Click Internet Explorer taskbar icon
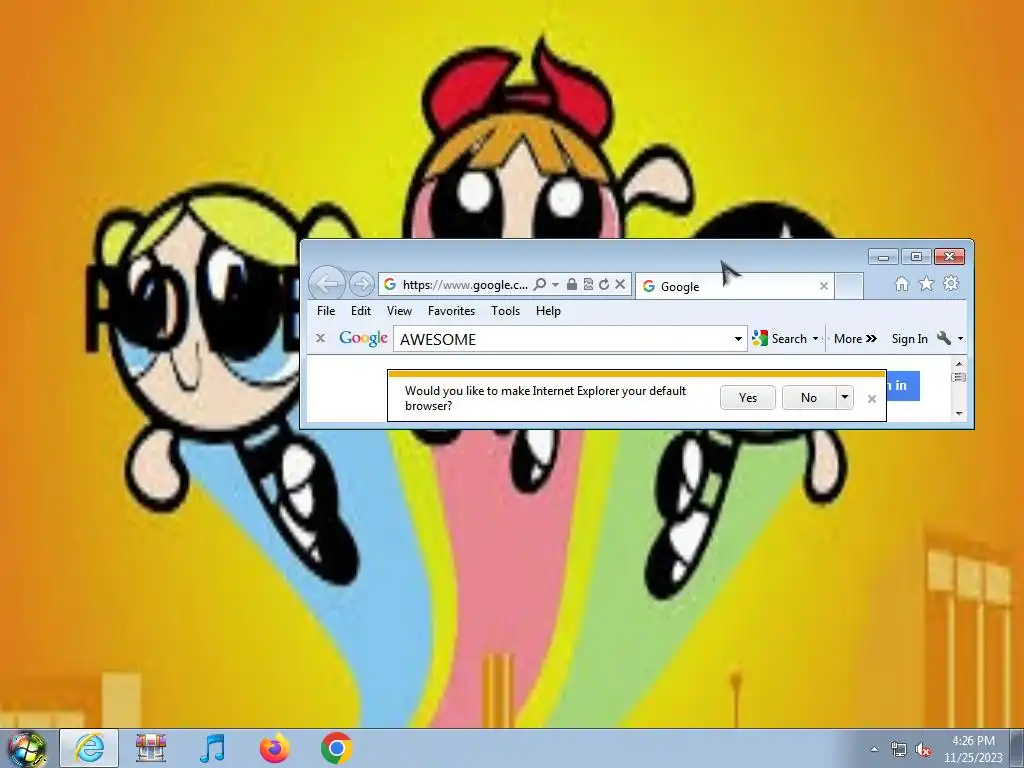The image size is (1024, 768). [x=89, y=748]
